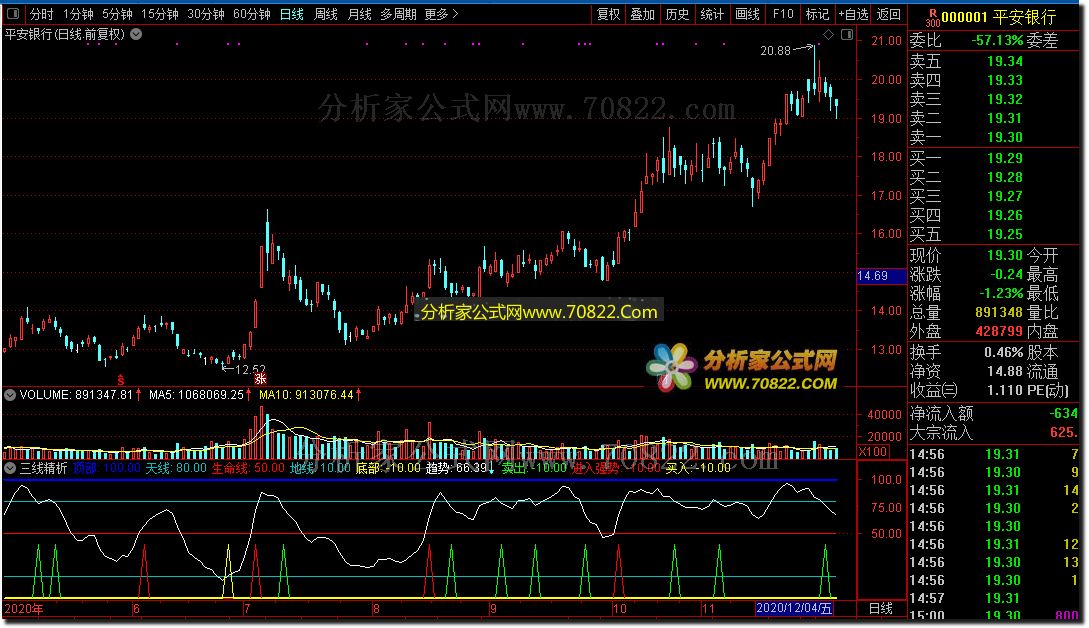Add stock via +自选 button
The height and width of the screenshot is (628, 1089).
pyautogui.click(x=854, y=14)
